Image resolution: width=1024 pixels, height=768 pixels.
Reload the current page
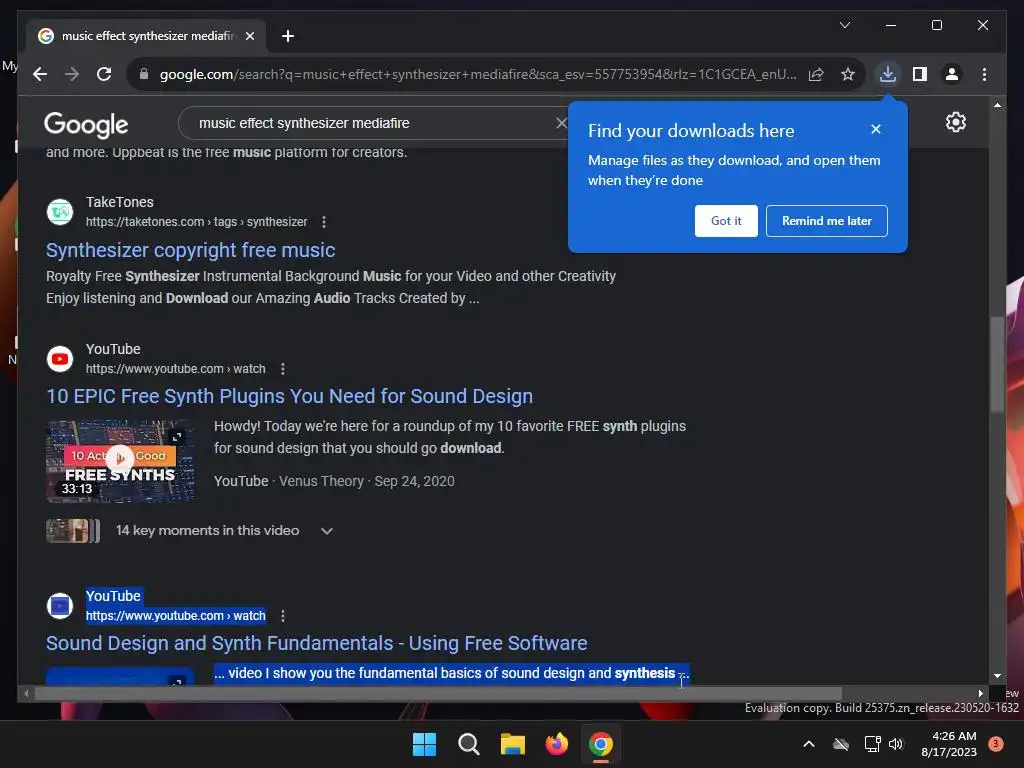pos(104,74)
